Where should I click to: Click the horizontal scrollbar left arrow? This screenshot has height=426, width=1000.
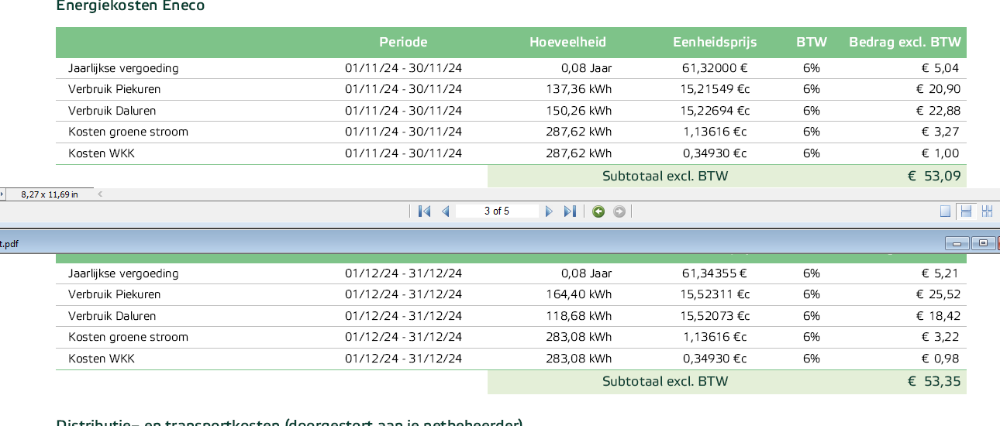coord(101,193)
